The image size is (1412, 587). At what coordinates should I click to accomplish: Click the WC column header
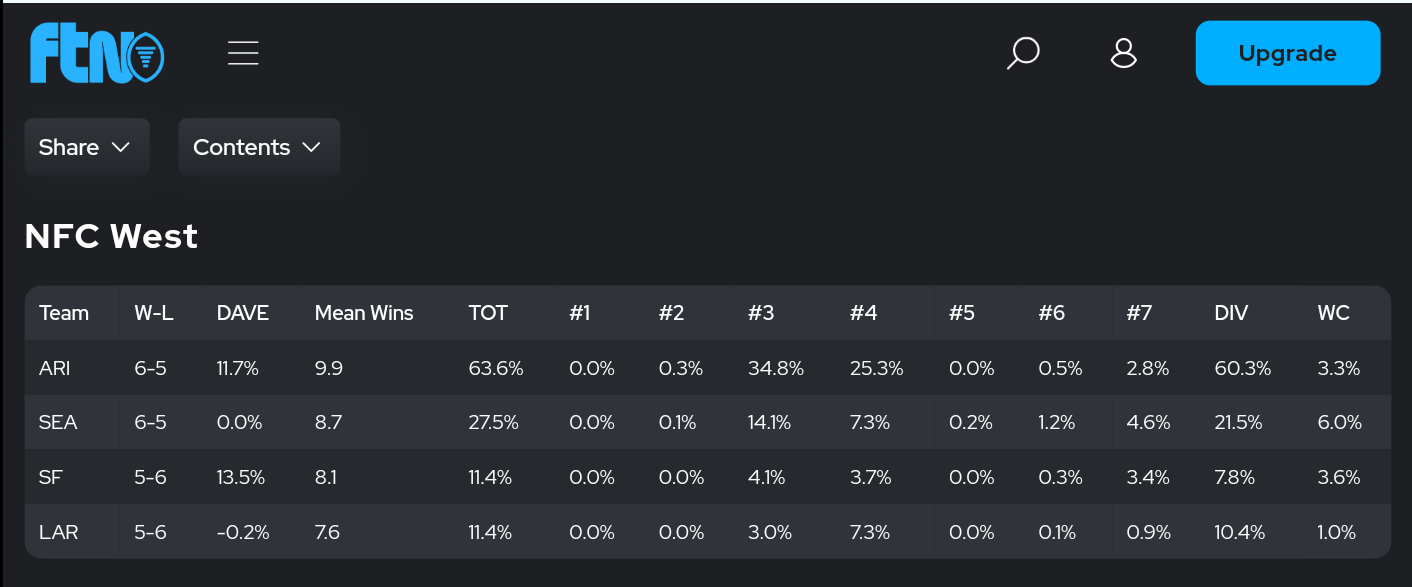coord(1333,313)
